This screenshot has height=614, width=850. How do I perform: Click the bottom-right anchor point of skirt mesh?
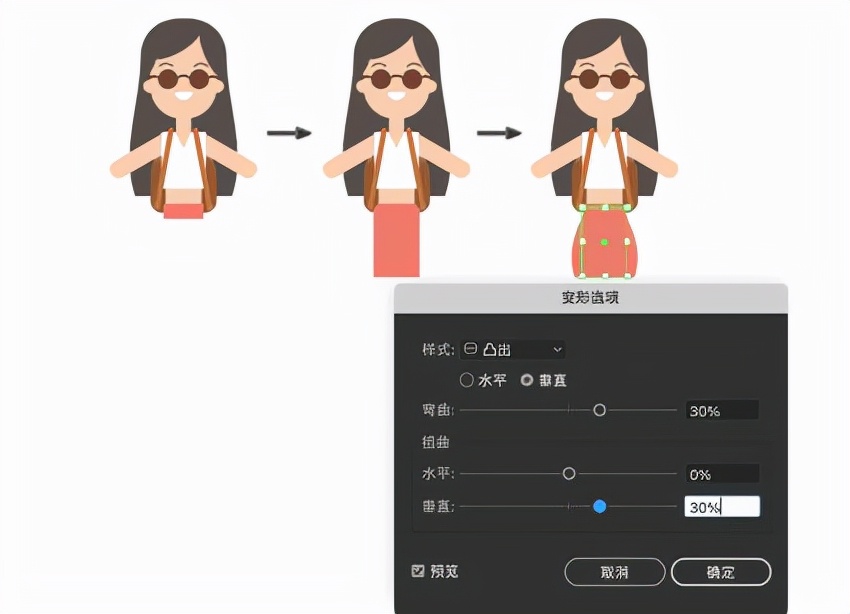pyautogui.click(x=627, y=274)
